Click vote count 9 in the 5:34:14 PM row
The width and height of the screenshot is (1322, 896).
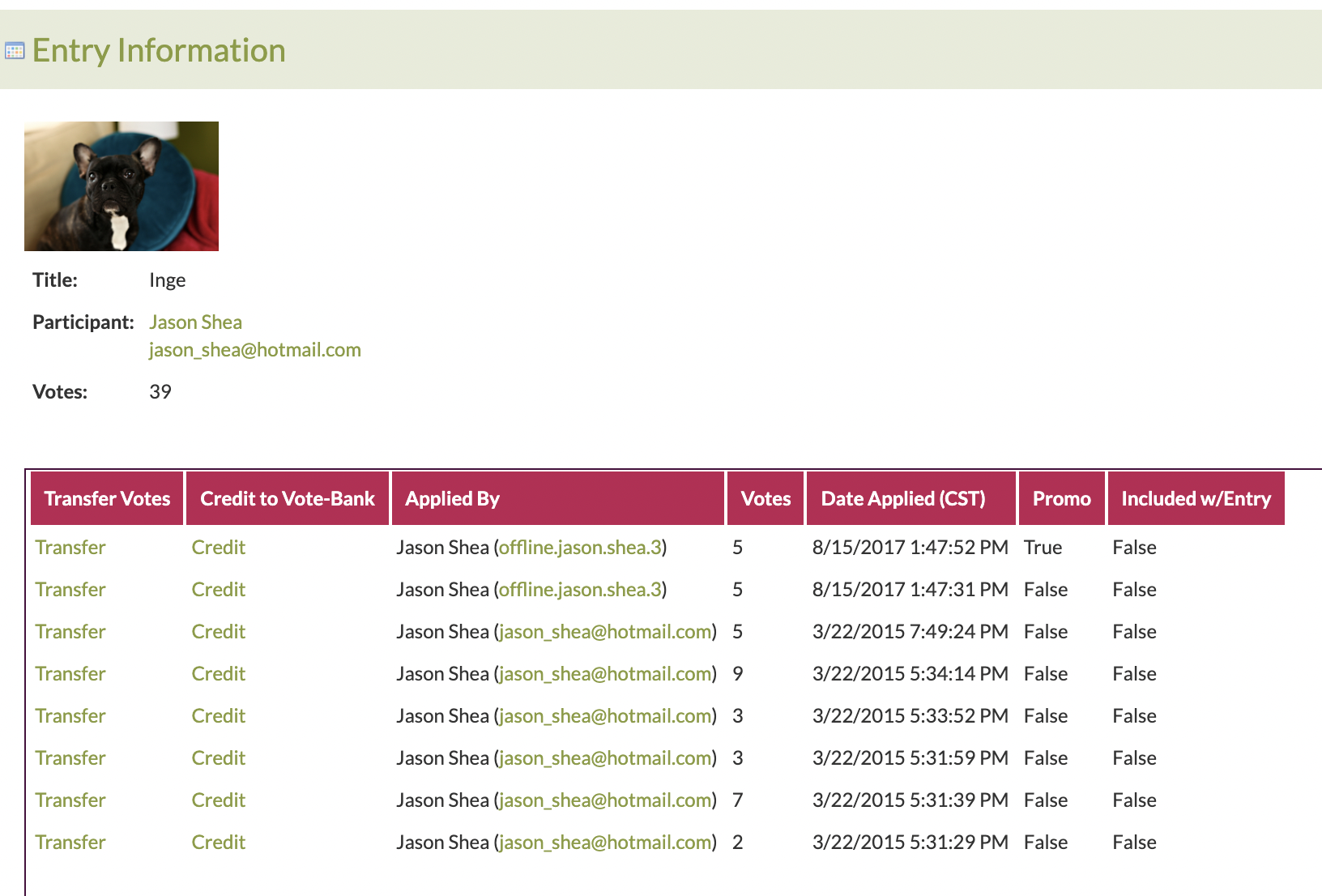pos(738,674)
